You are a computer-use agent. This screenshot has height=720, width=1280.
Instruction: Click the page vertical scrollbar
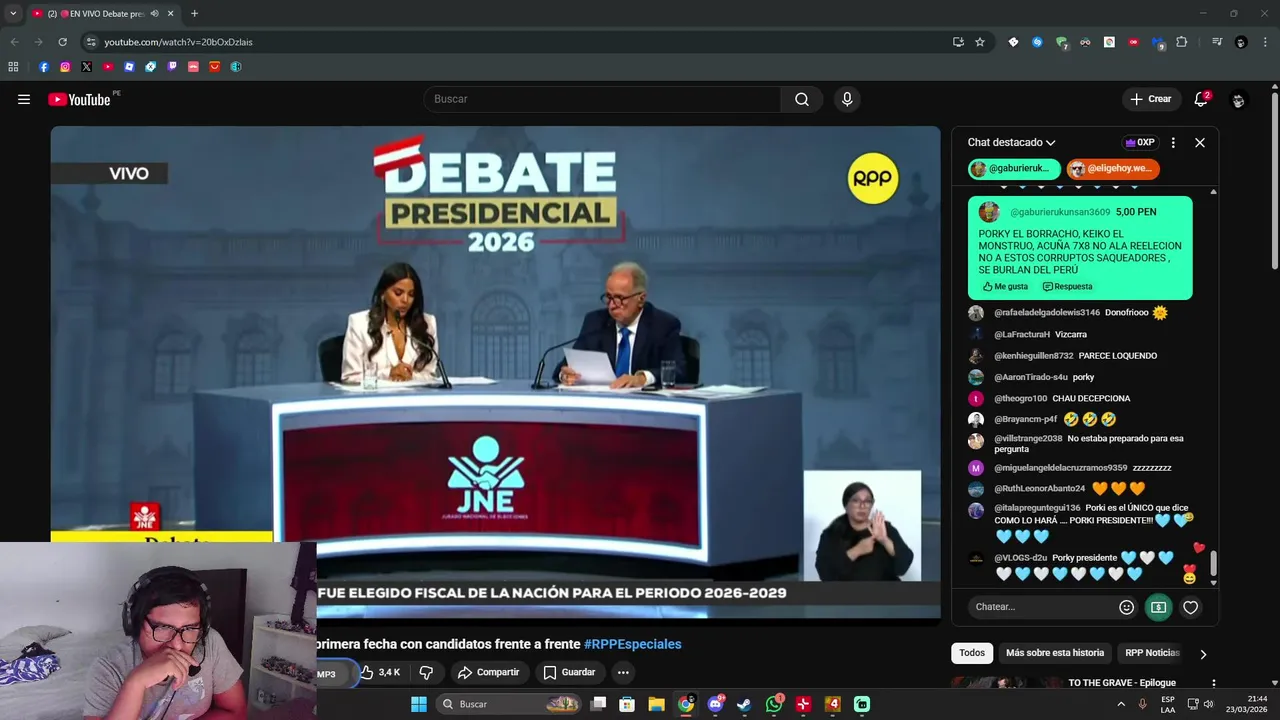click(1274, 180)
